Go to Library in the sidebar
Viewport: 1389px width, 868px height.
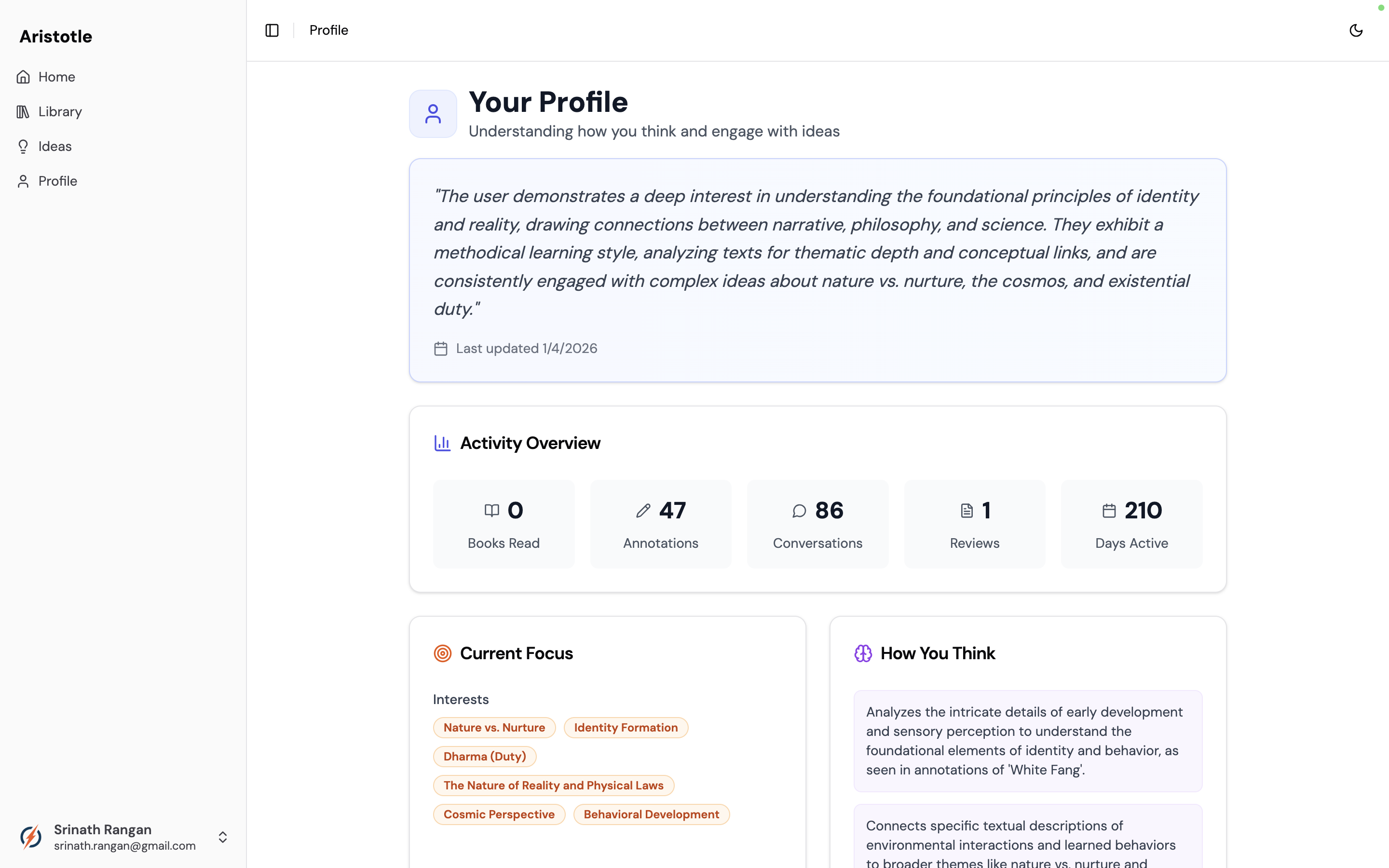click(x=60, y=112)
